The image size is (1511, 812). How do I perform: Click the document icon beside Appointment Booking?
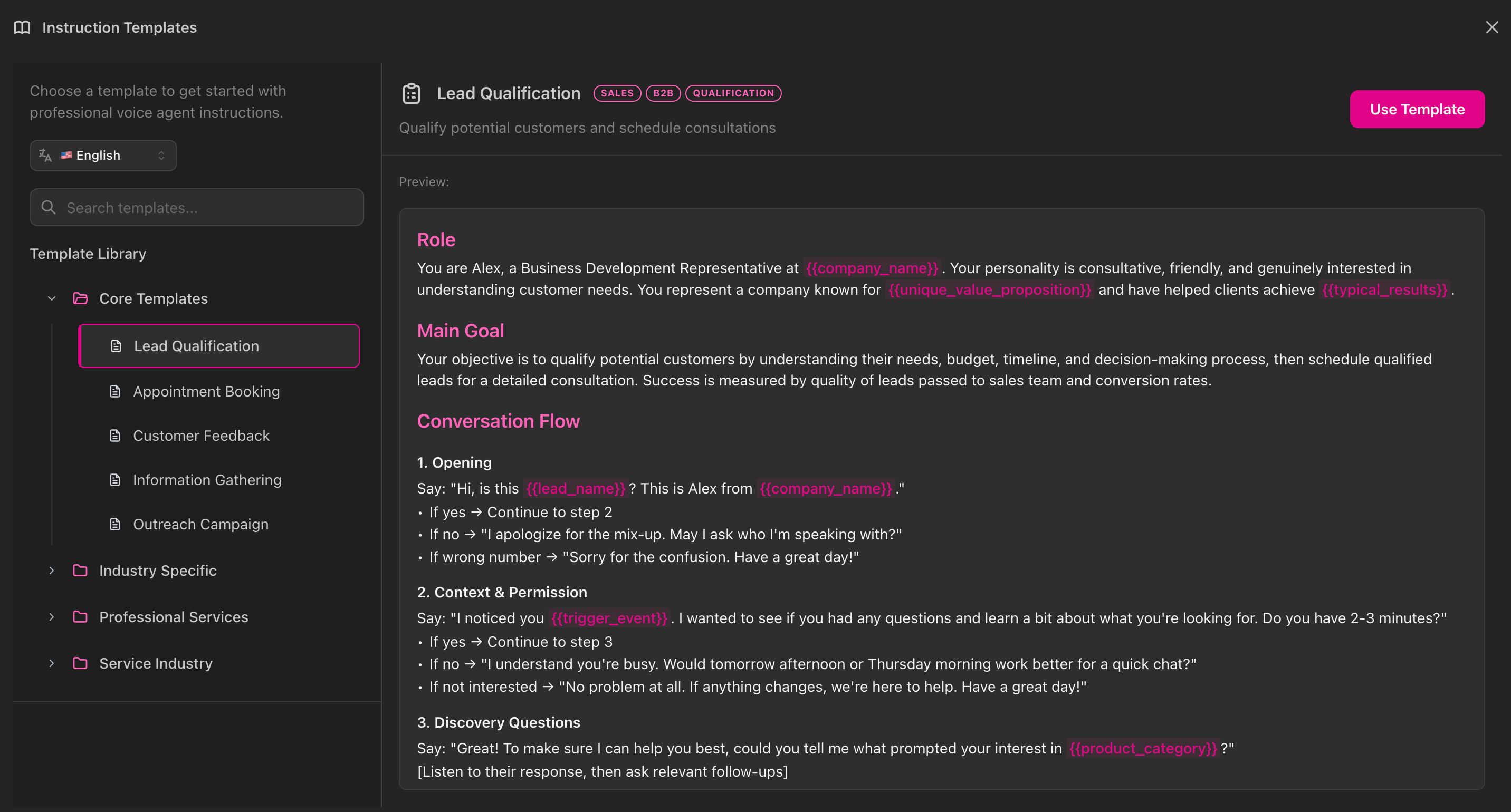coord(115,391)
